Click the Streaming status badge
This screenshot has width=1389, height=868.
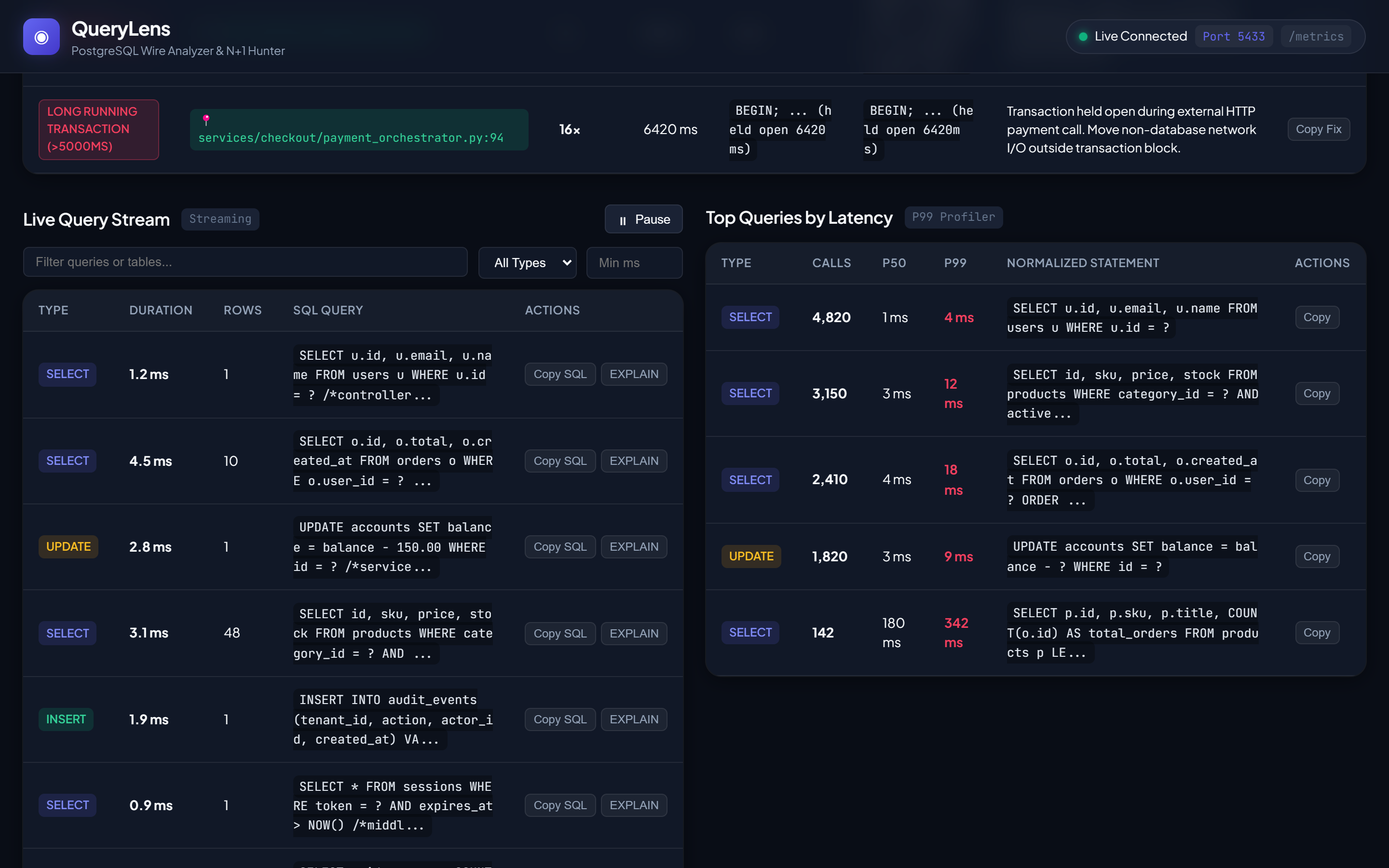(x=220, y=219)
